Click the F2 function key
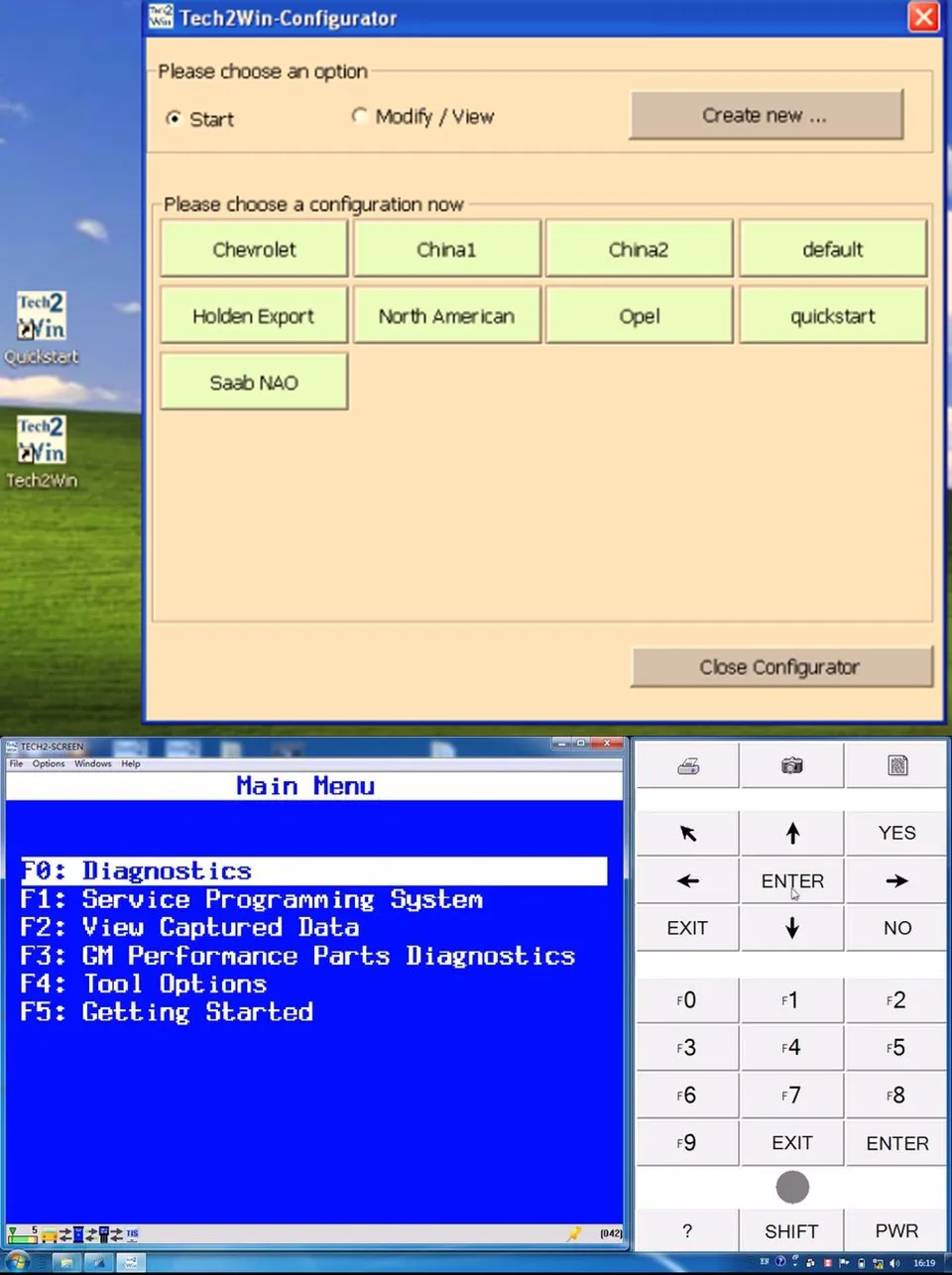The width and height of the screenshot is (952, 1275). point(896,1000)
